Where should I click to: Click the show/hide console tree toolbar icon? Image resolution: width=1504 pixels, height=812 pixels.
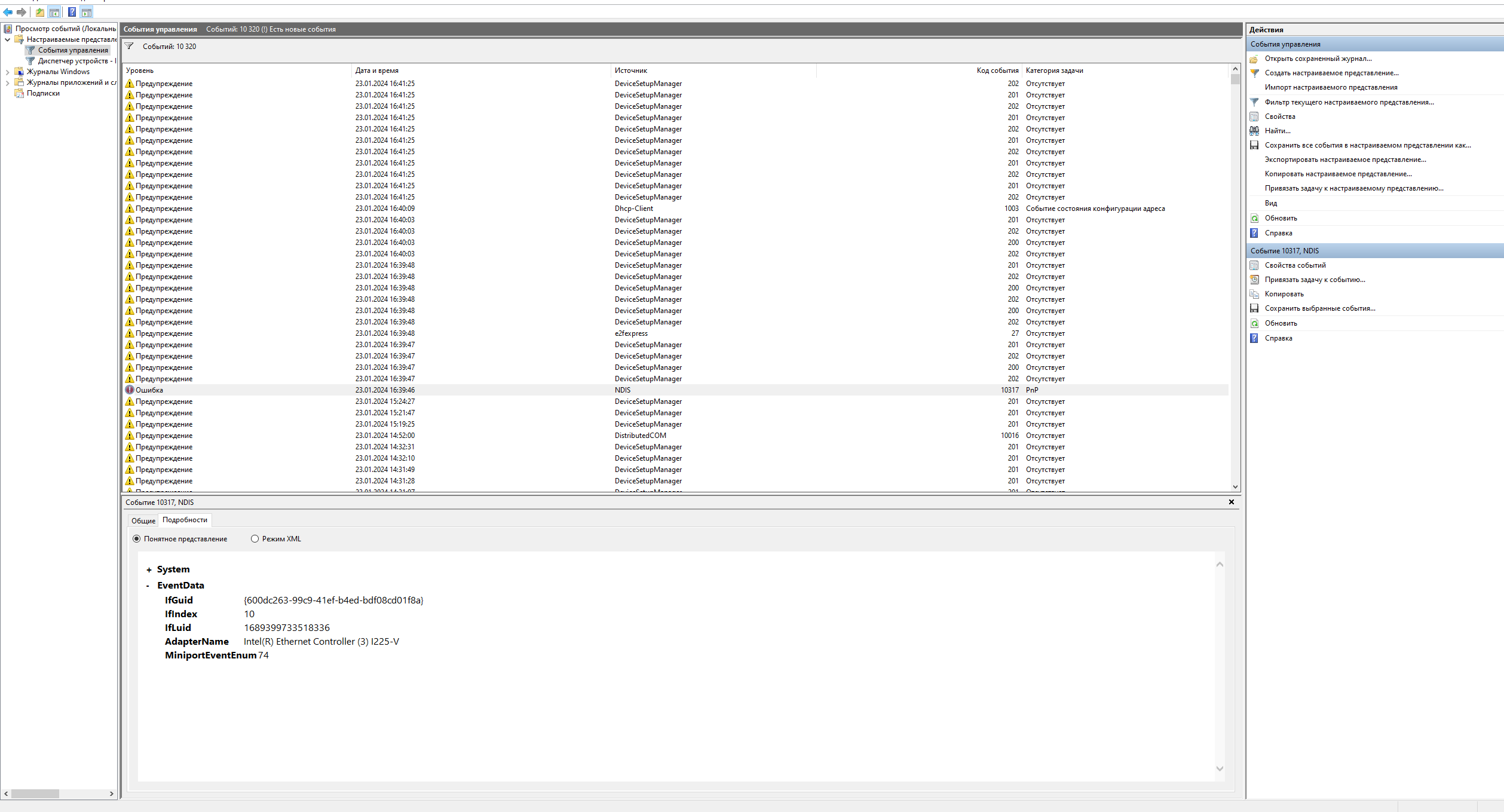click(x=54, y=12)
